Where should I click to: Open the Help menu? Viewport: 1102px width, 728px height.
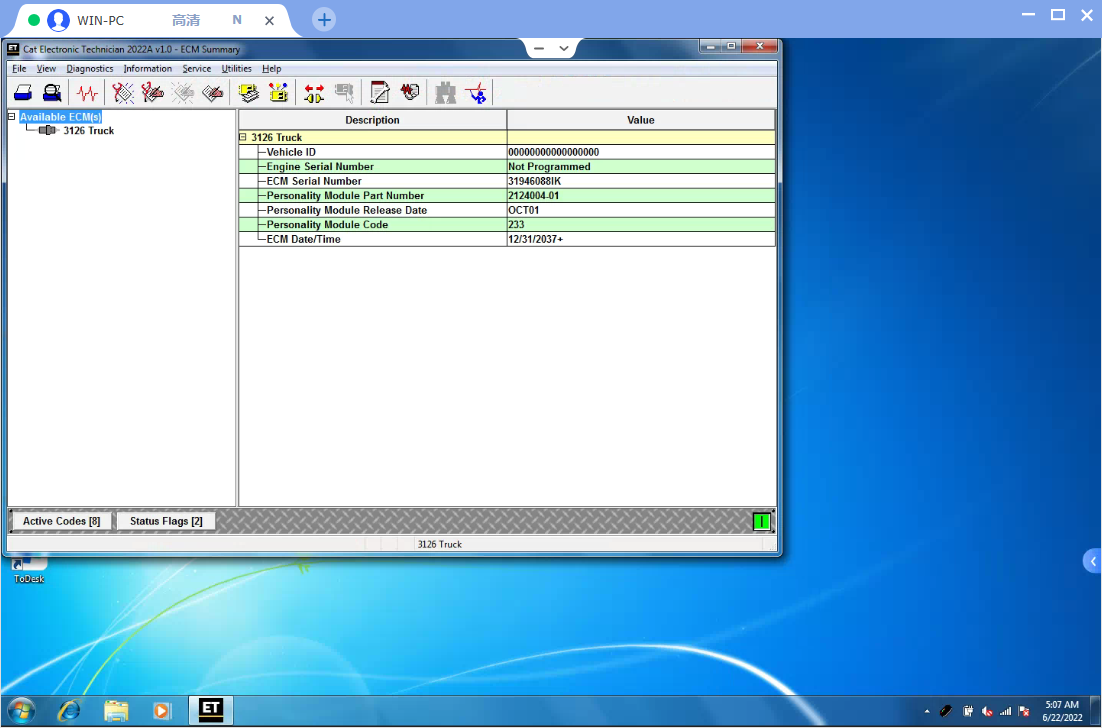pyautogui.click(x=271, y=68)
